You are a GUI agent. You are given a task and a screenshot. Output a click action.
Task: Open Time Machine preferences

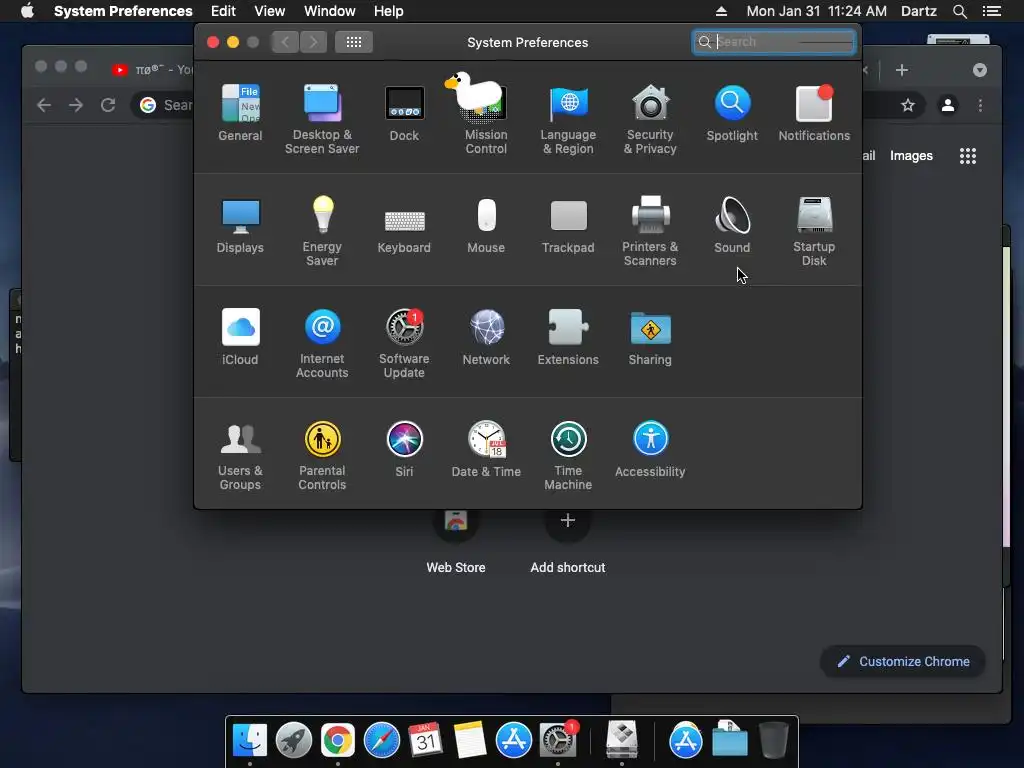coord(568,456)
